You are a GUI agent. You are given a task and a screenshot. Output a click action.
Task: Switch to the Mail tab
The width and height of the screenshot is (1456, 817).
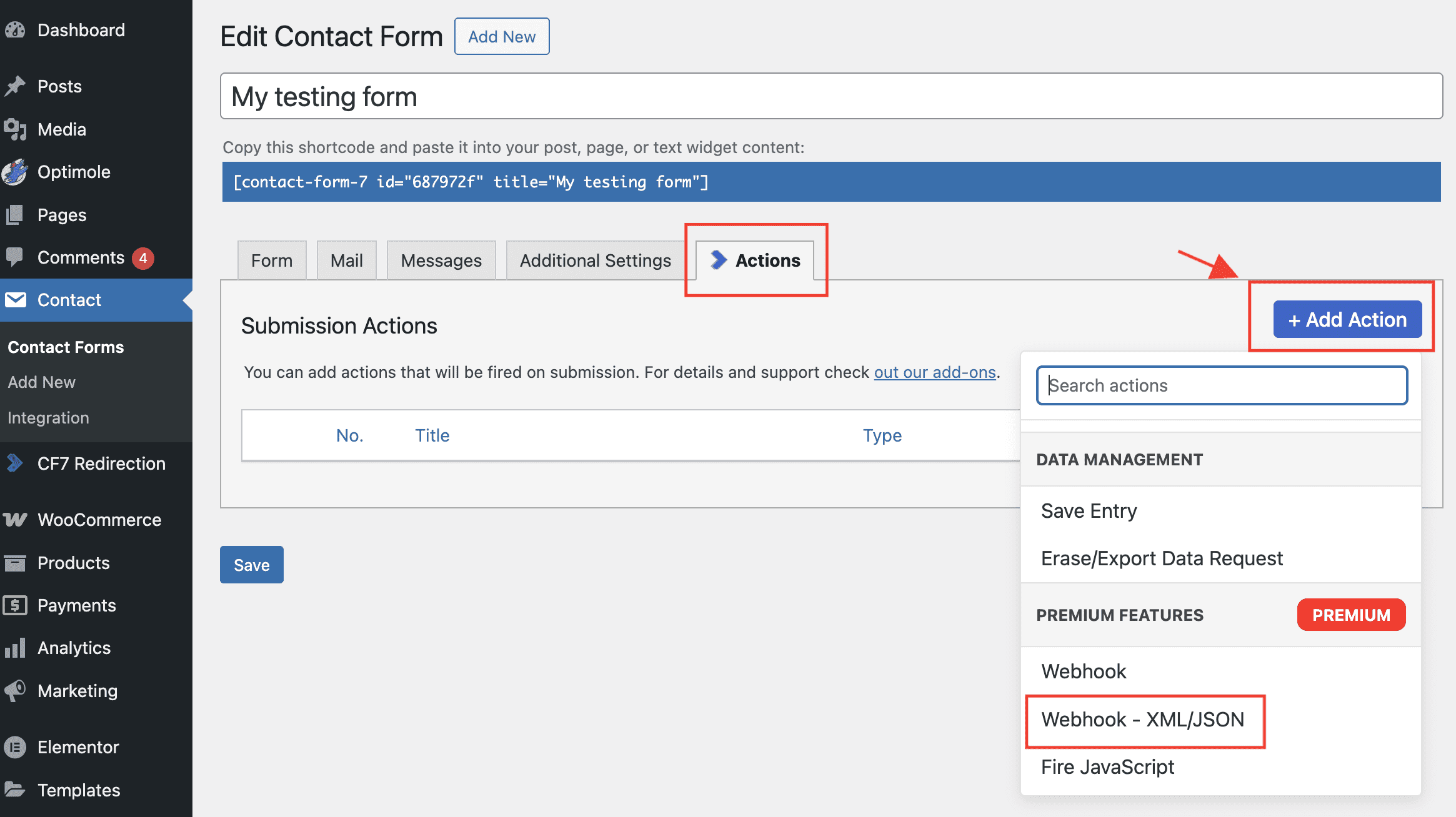tap(346, 260)
